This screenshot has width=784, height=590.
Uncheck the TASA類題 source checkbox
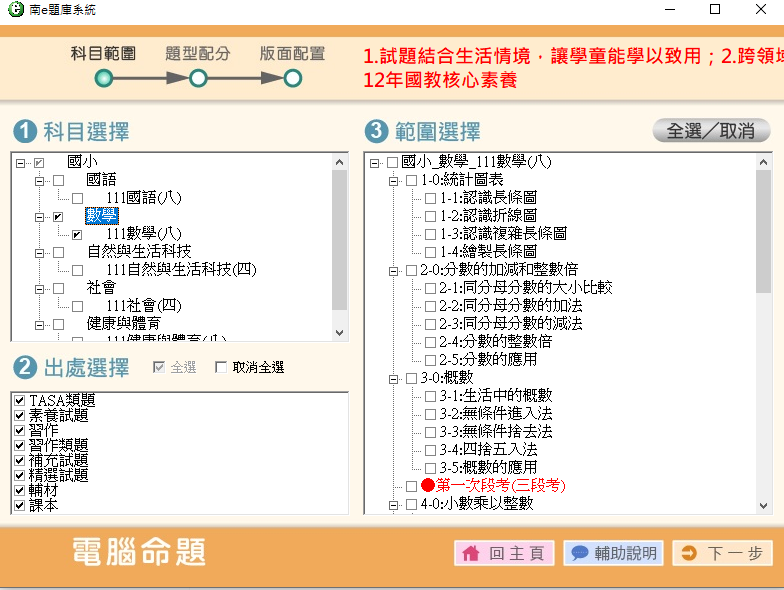pyautogui.click(x=19, y=401)
